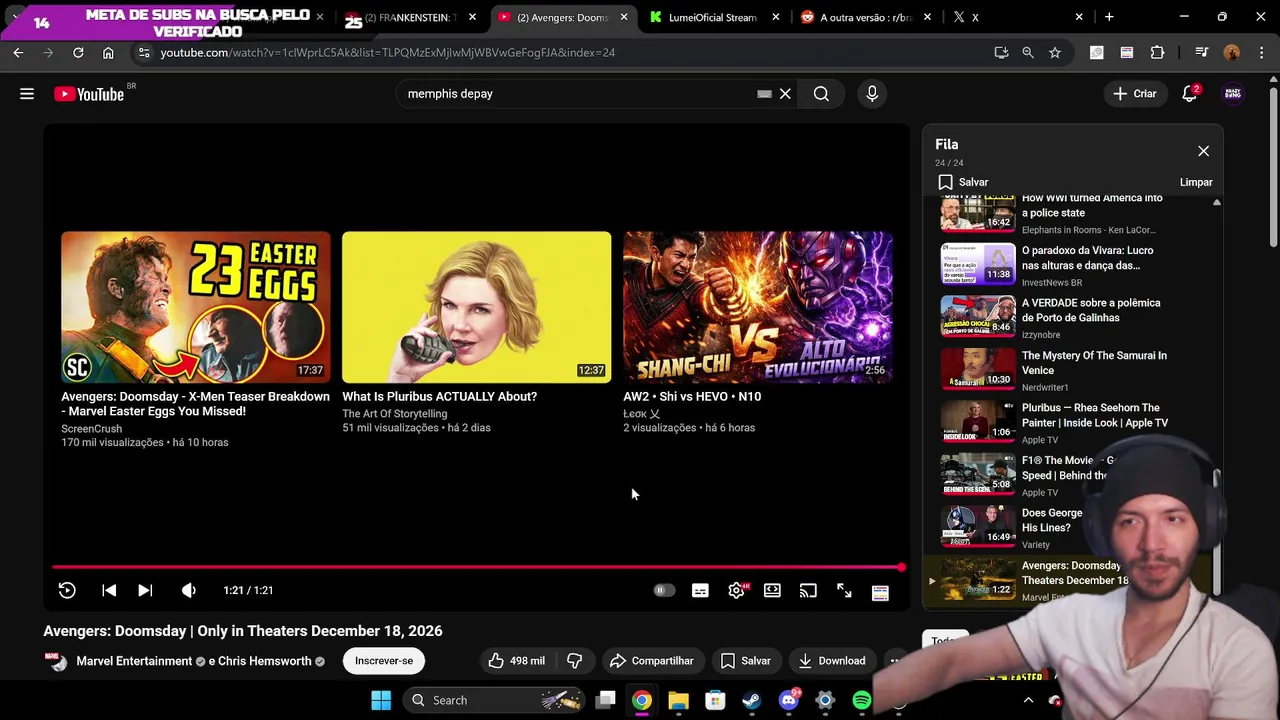Reload the page

click(78, 52)
